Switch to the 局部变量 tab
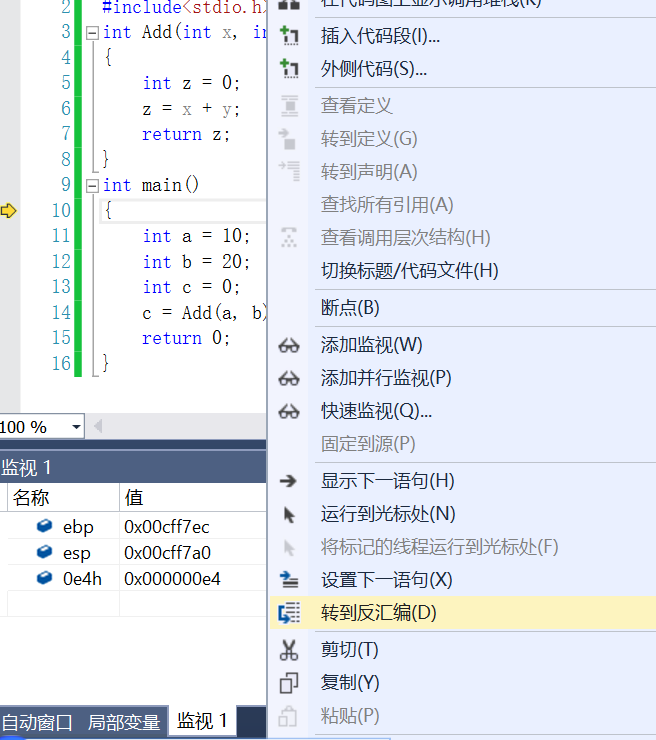656x740 pixels. [124, 723]
